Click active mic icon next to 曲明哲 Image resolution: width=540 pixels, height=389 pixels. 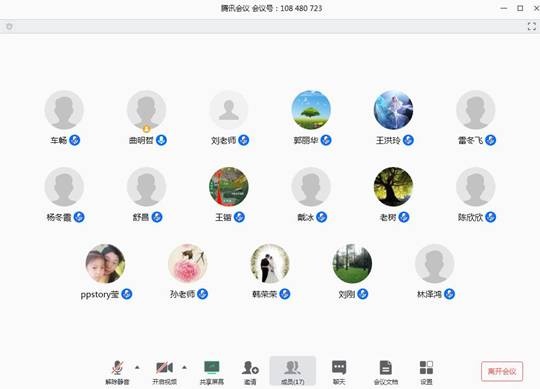click(161, 140)
